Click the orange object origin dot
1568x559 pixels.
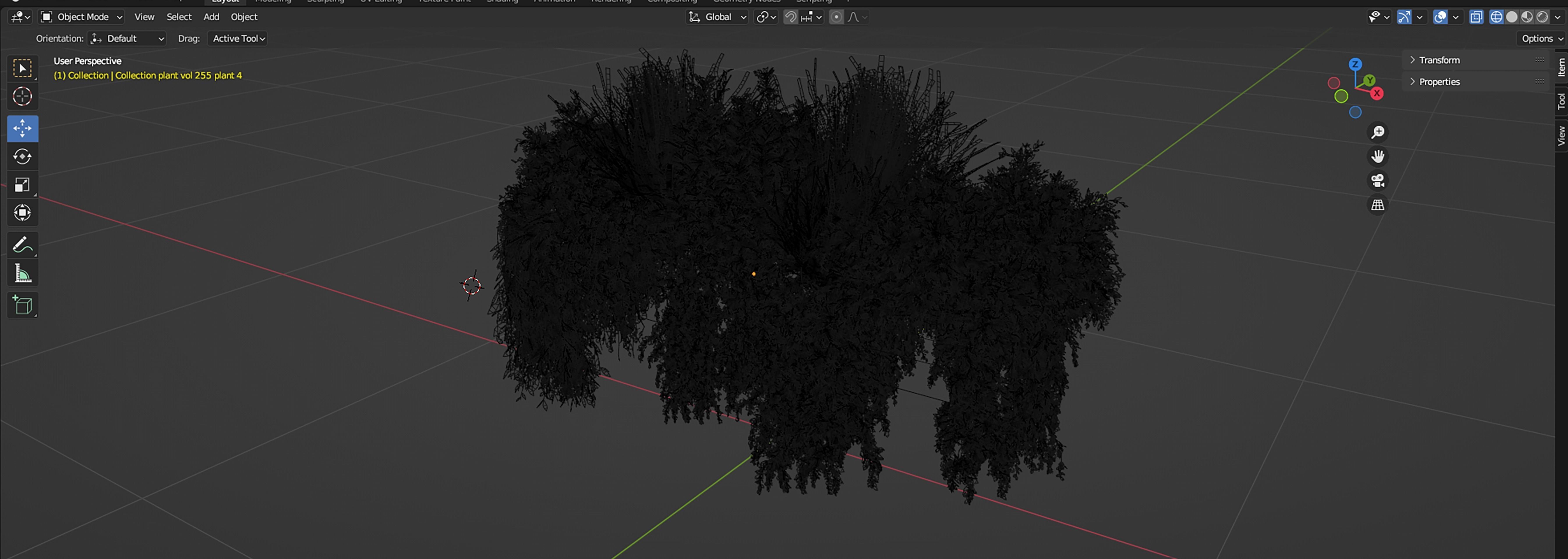(x=754, y=274)
